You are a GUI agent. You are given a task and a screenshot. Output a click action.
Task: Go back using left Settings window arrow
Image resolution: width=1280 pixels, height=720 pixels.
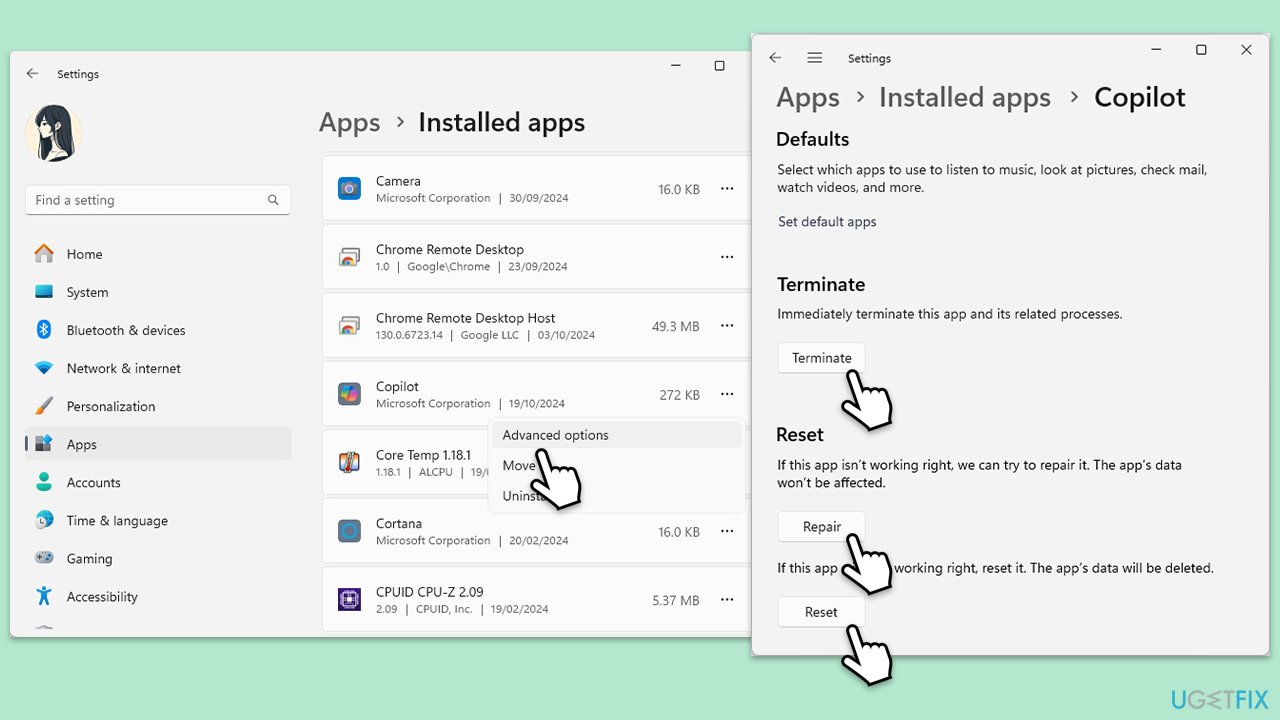tap(32, 74)
